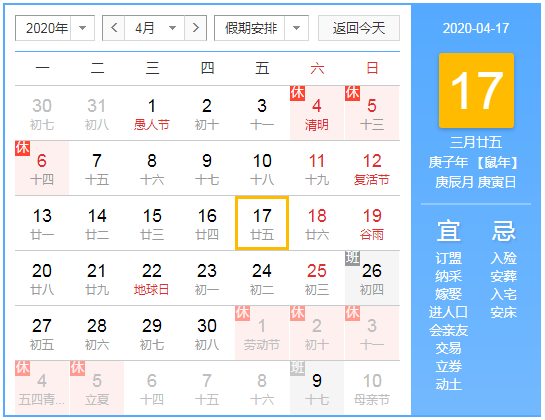Select May 3 十一 rest day
Viewport: 545px width, 420px height.
click(x=372, y=333)
